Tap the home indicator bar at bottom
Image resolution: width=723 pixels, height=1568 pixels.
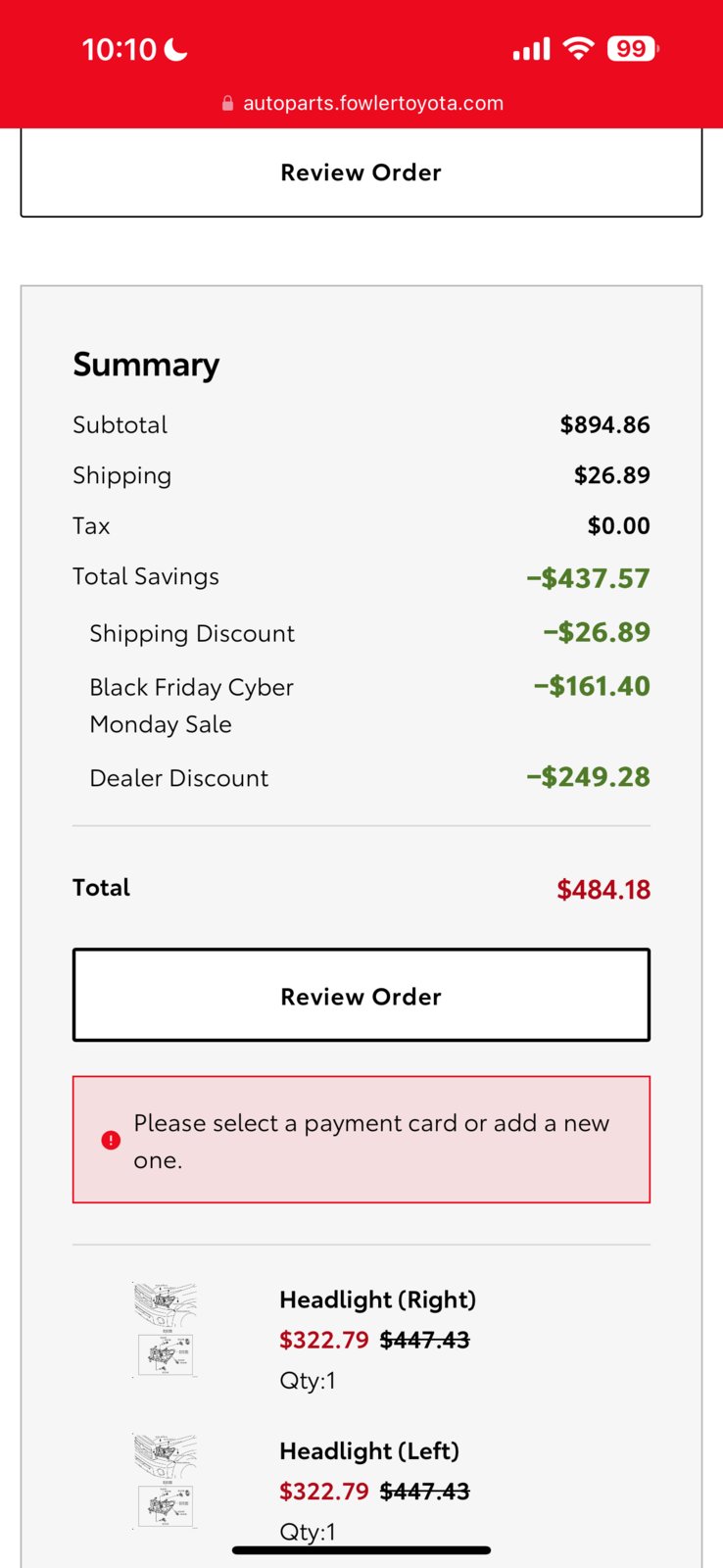[361, 1550]
